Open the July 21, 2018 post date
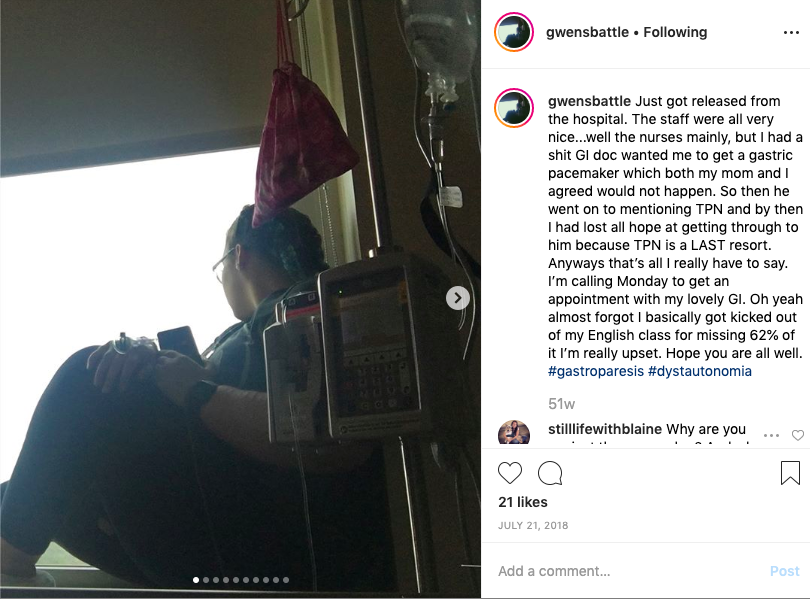 (x=533, y=526)
